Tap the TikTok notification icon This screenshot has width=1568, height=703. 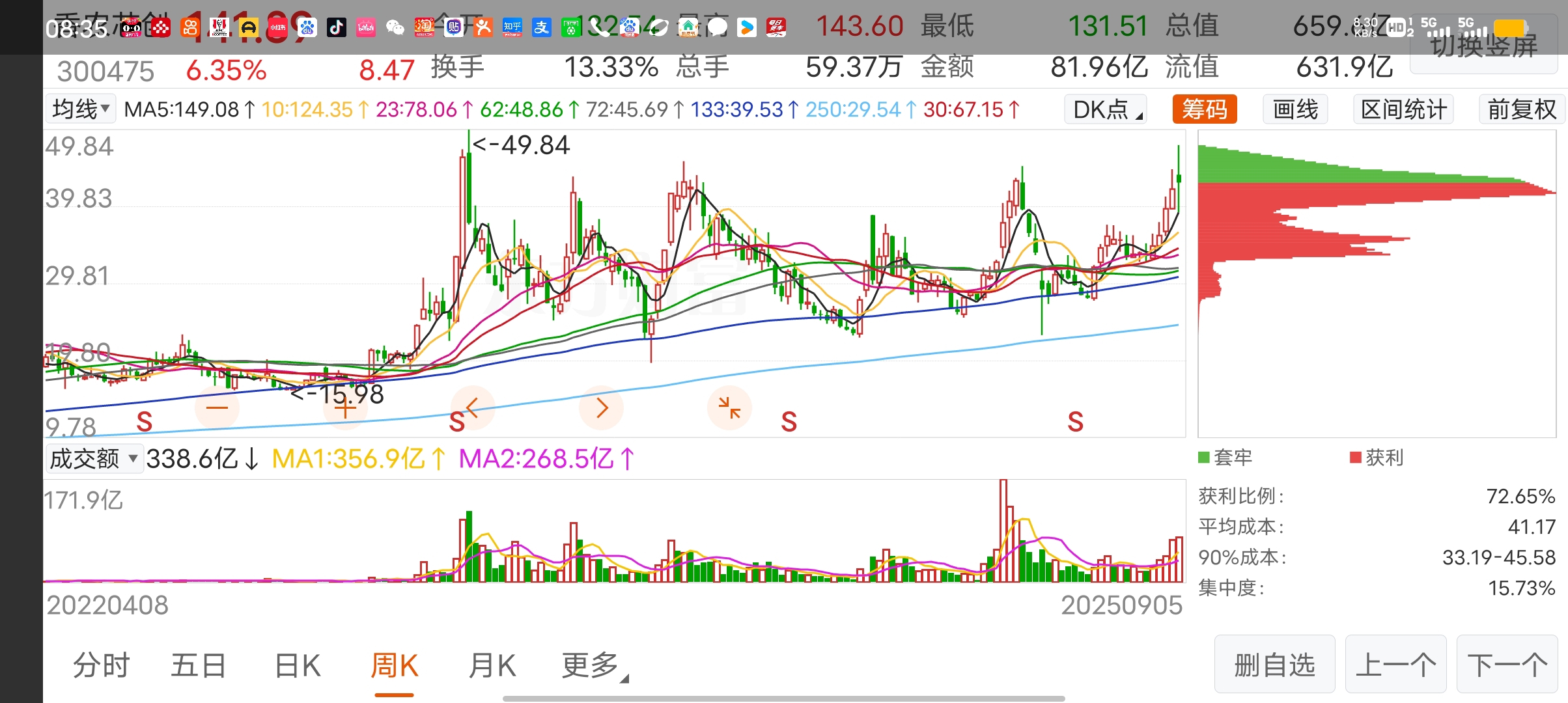point(336,27)
